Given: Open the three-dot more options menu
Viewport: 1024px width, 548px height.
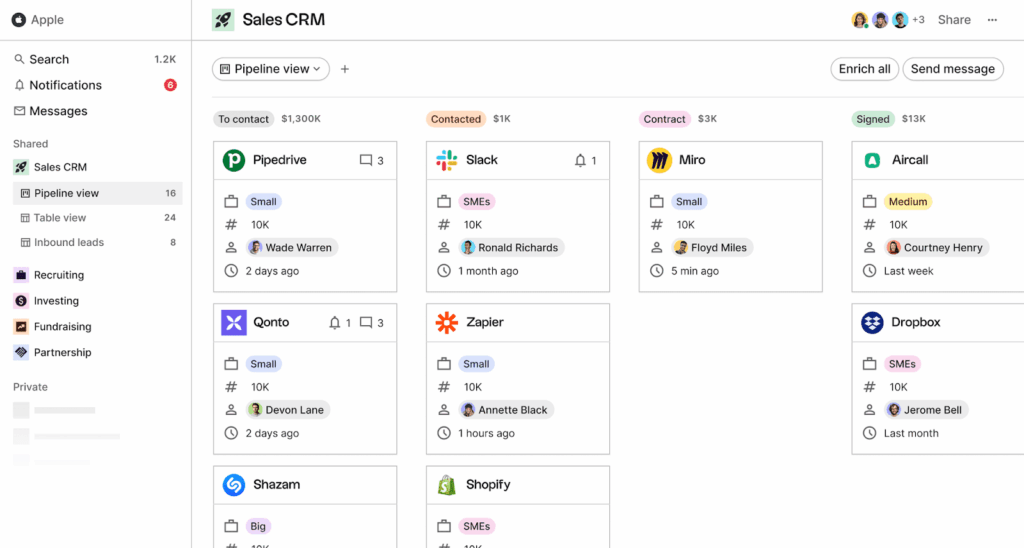Looking at the screenshot, I should pos(992,20).
